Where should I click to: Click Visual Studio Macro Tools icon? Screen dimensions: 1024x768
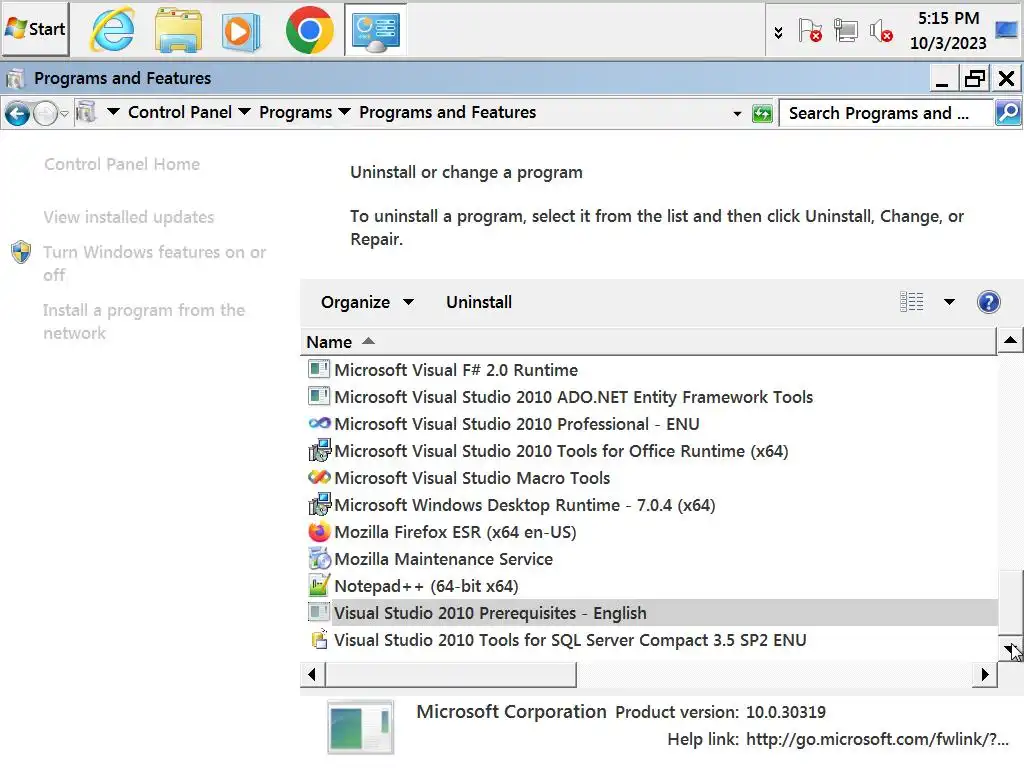pos(319,477)
